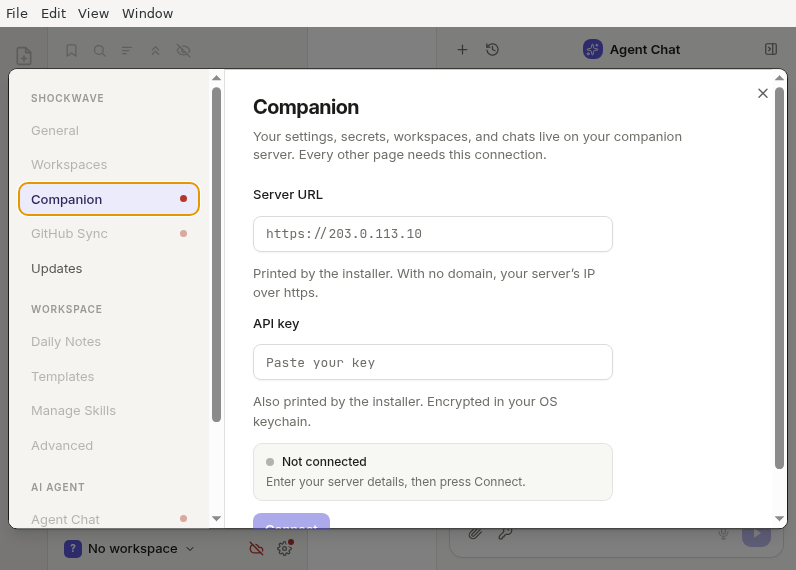796x570 pixels.
Task: Open settings via the gear icon
Action: [x=284, y=548]
